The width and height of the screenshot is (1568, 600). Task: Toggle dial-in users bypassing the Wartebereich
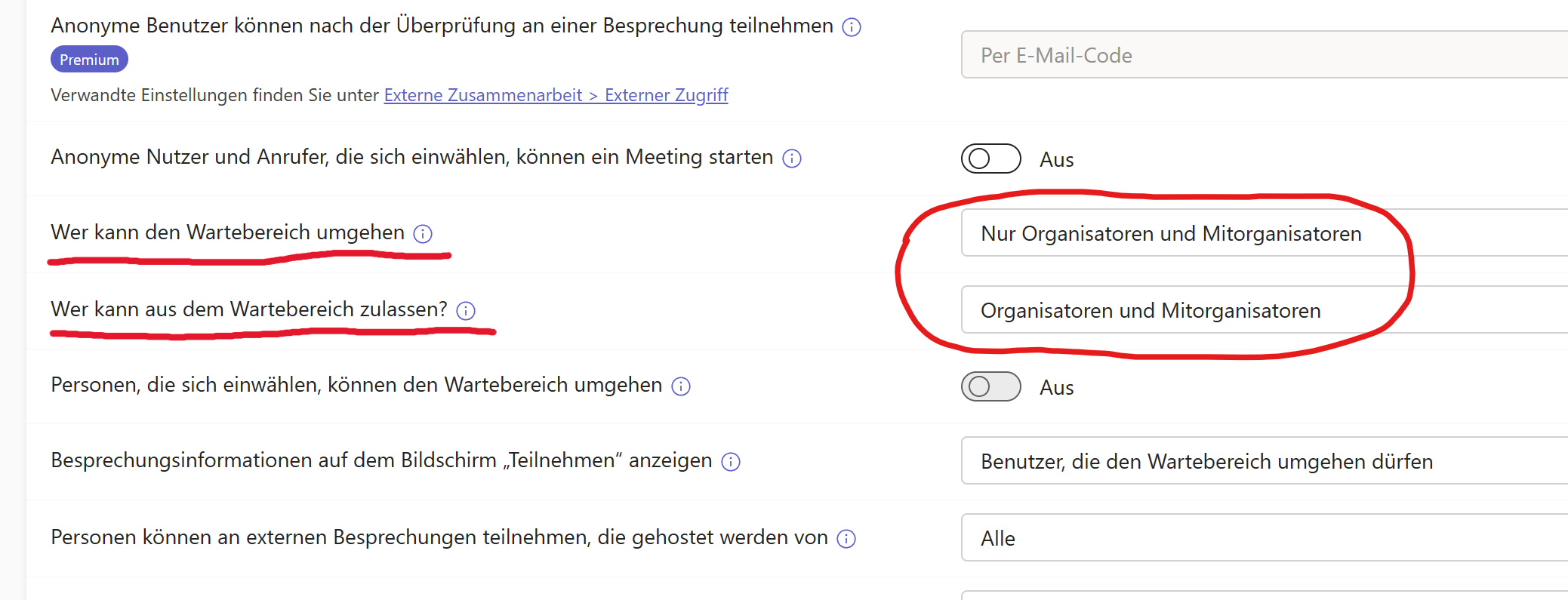click(x=990, y=386)
